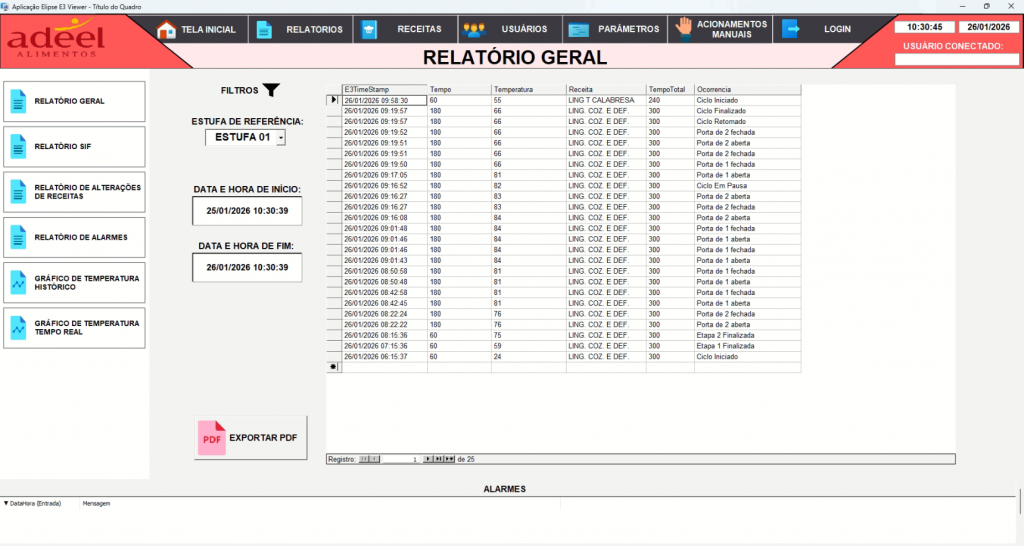
Task: Click the Receitas icon in top bar
Action: pos(369,29)
